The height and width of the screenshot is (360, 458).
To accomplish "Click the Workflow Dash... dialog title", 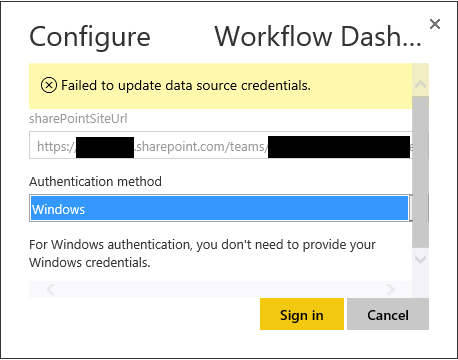I will point(318,36).
